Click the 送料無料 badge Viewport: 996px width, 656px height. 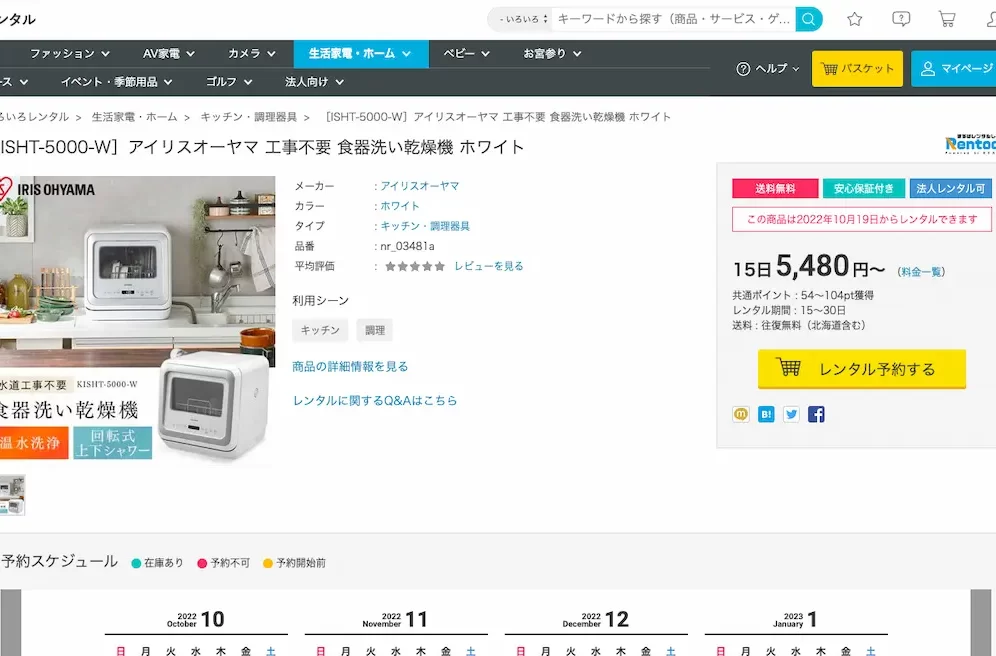(775, 189)
